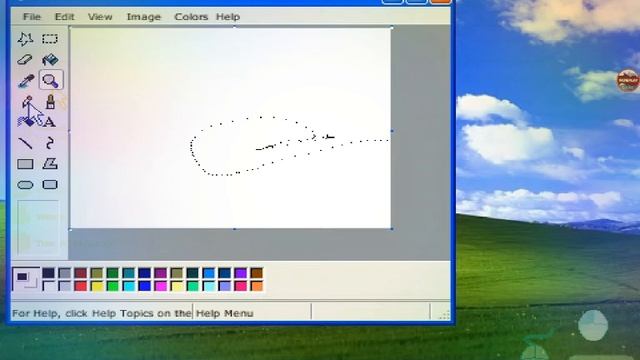Select the Polygon tool
640x360 pixels.
[50, 164]
